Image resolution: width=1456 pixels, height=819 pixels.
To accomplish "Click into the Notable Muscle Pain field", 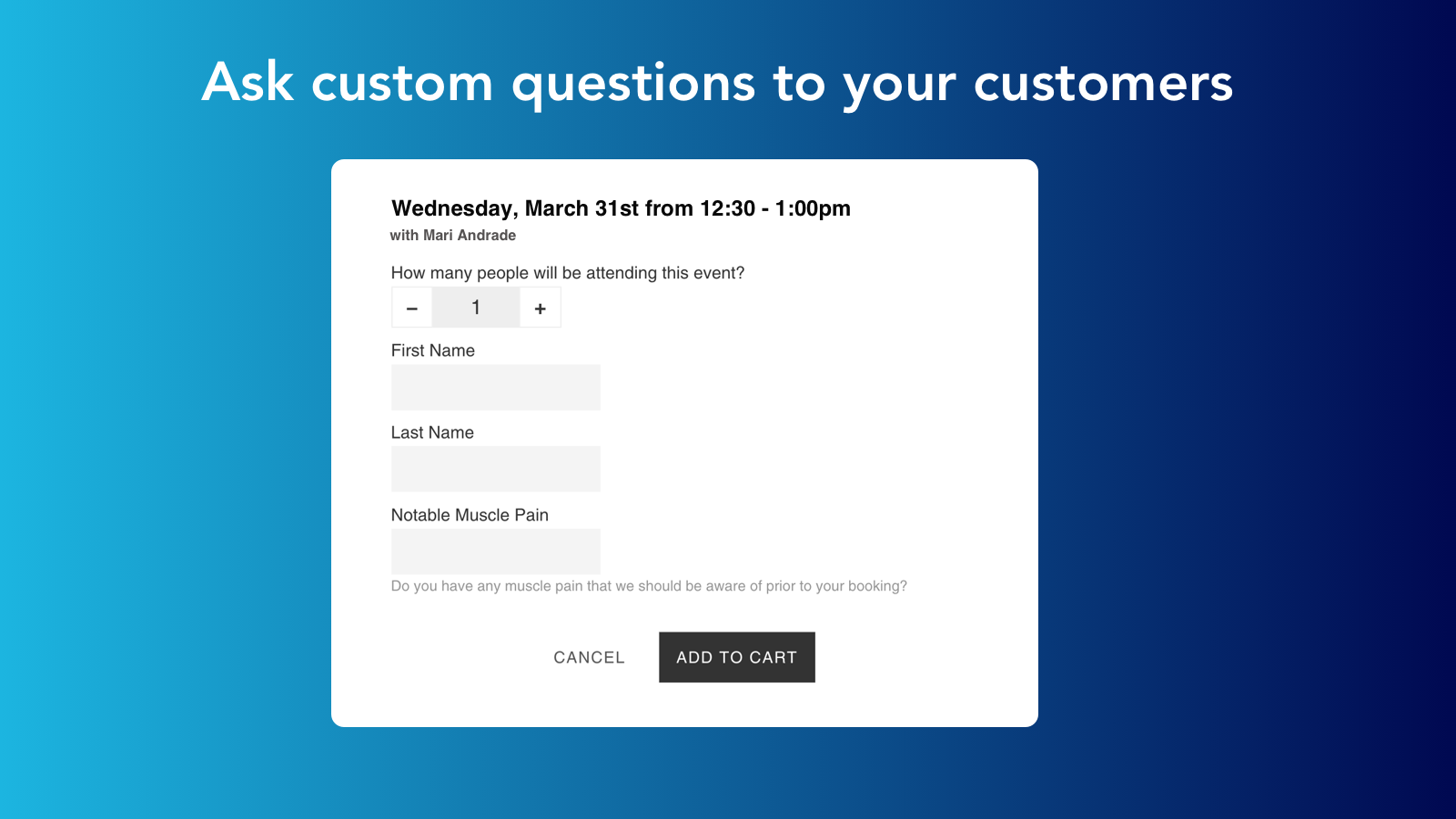I will click(x=496, y=551).
